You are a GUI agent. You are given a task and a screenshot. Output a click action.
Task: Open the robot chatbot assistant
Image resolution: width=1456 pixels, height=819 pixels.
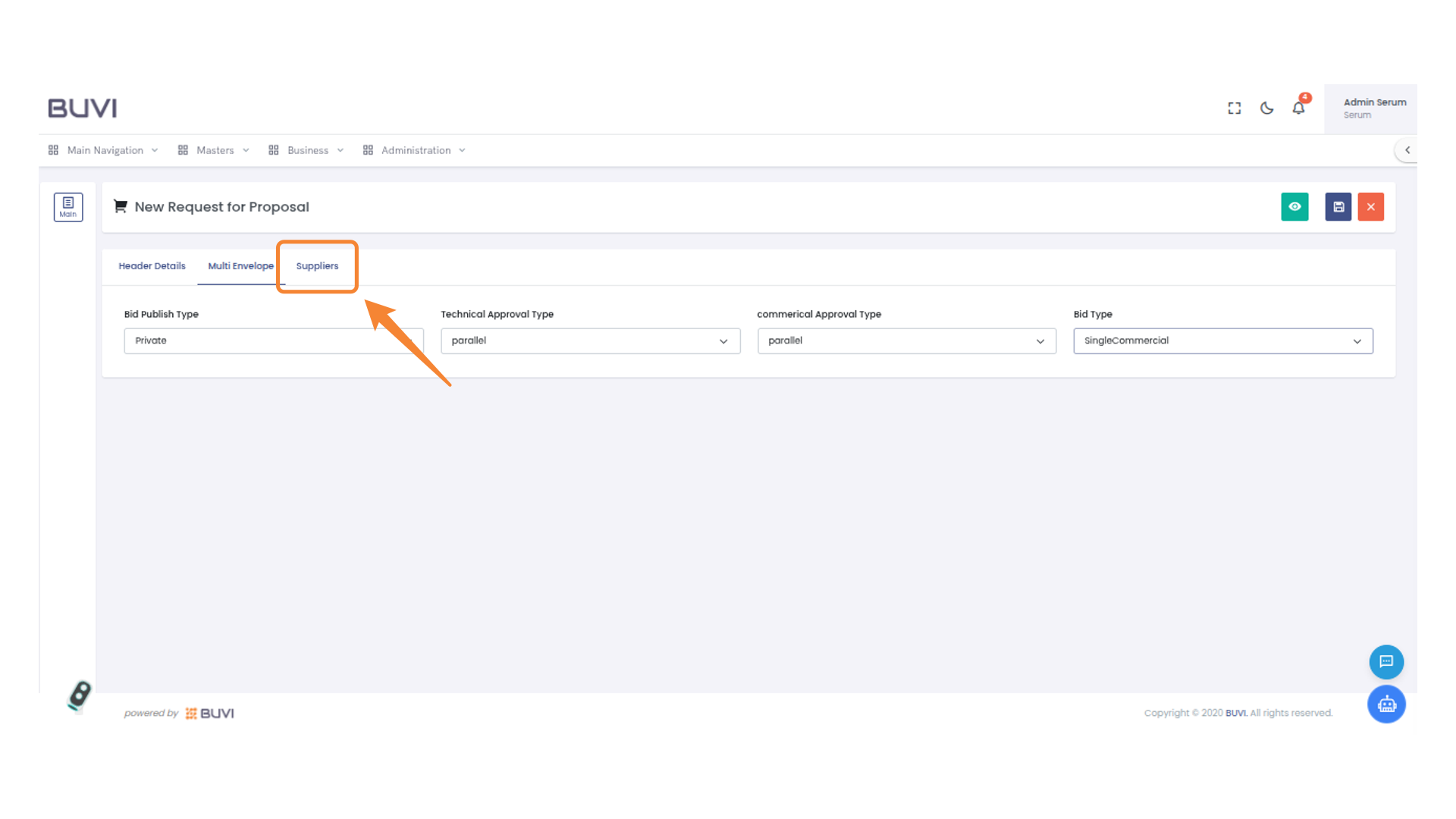click(x=1386, y=704)
